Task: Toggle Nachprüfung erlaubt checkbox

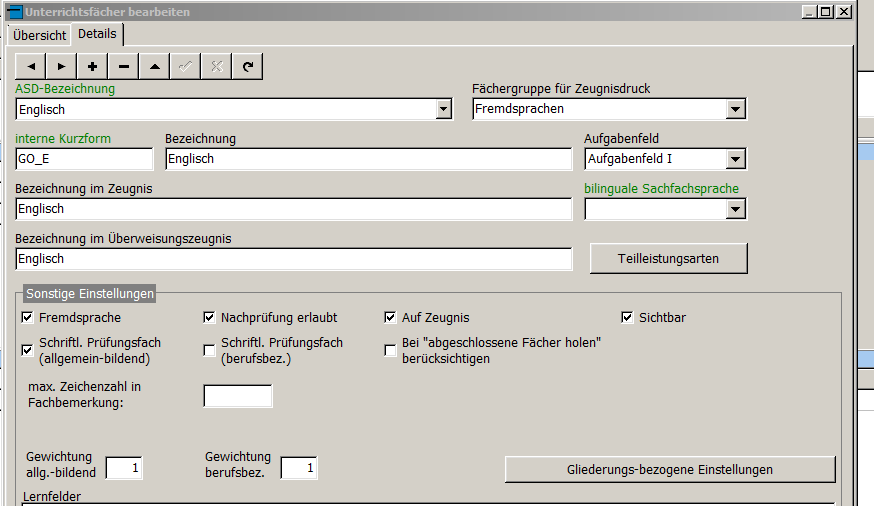Action: (209, 318)
